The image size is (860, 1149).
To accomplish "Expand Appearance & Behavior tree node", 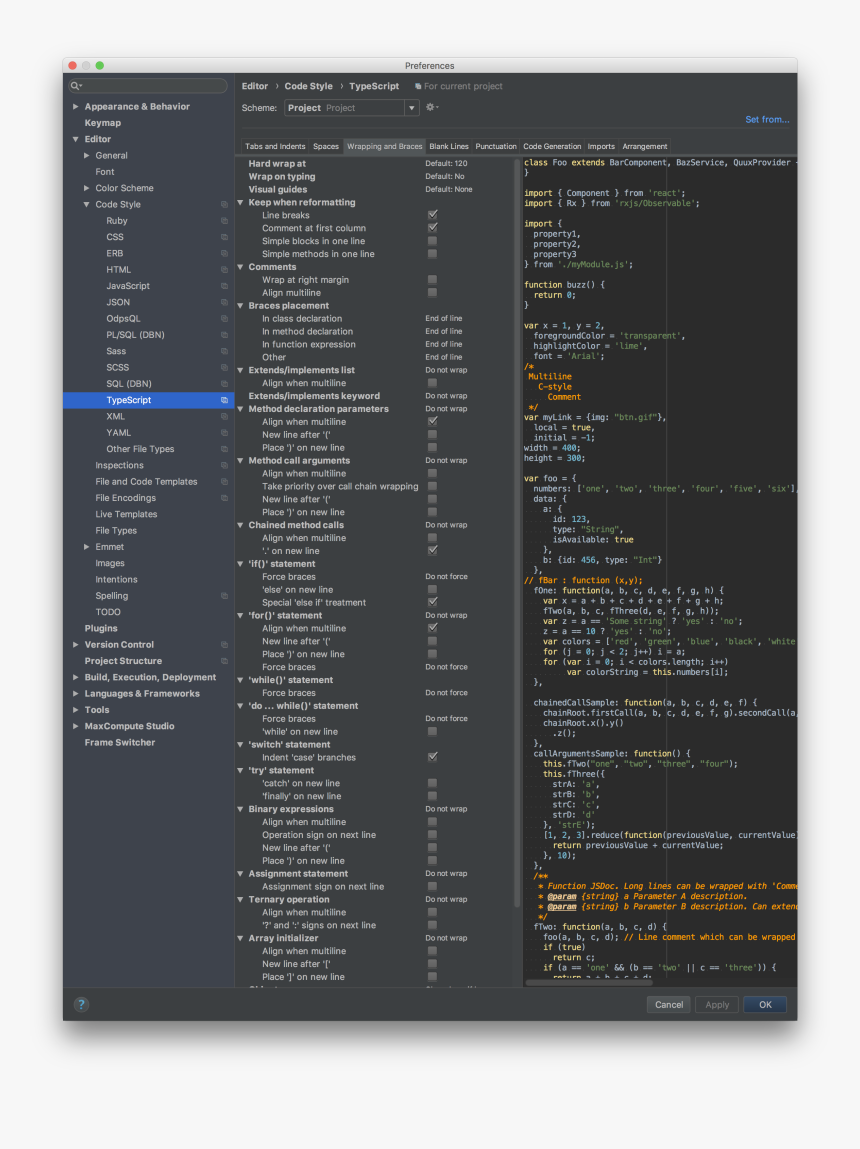I will click(x=76, y=107).
